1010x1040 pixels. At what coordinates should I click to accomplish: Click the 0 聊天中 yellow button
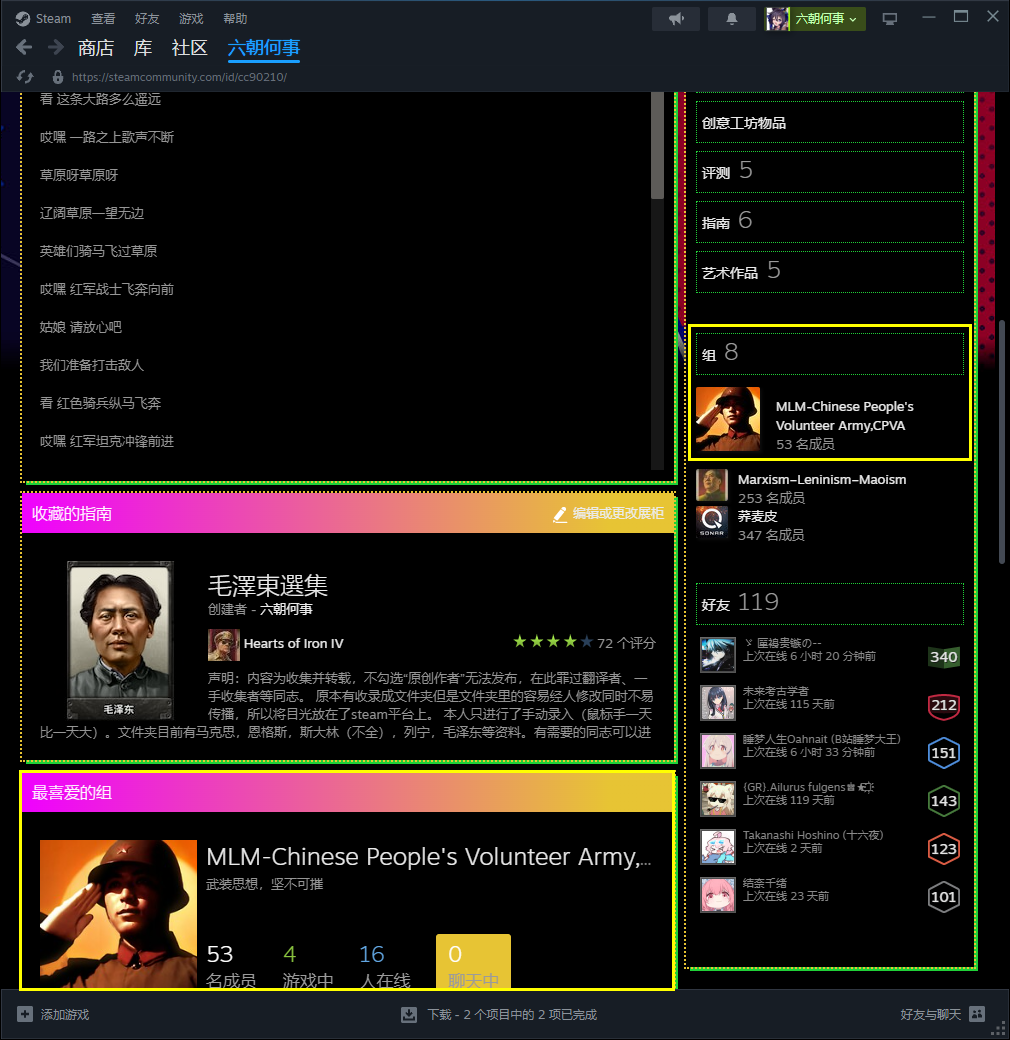(x=473, y=961)
